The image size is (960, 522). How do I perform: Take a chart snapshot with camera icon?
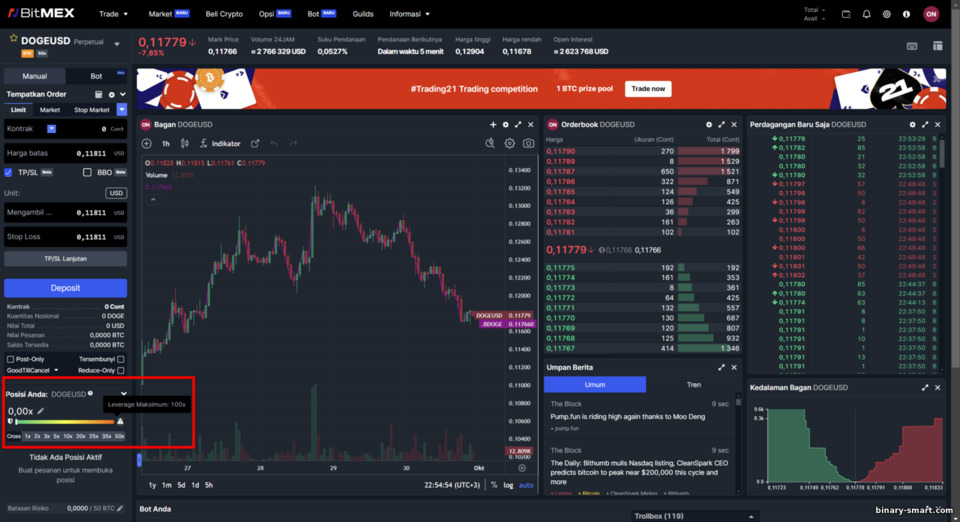[528, 143]
